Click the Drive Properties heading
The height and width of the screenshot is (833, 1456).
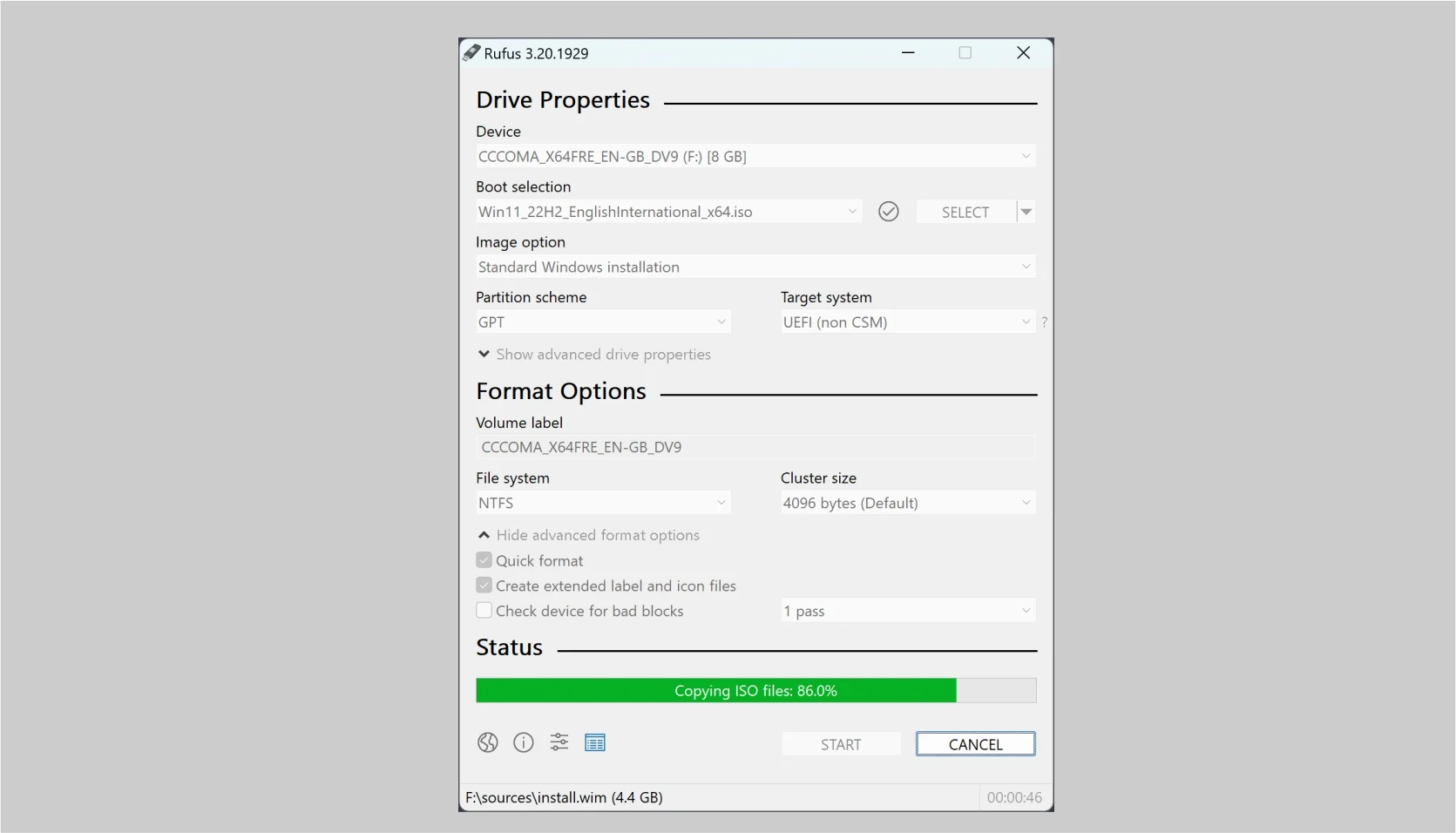(563, 100)
